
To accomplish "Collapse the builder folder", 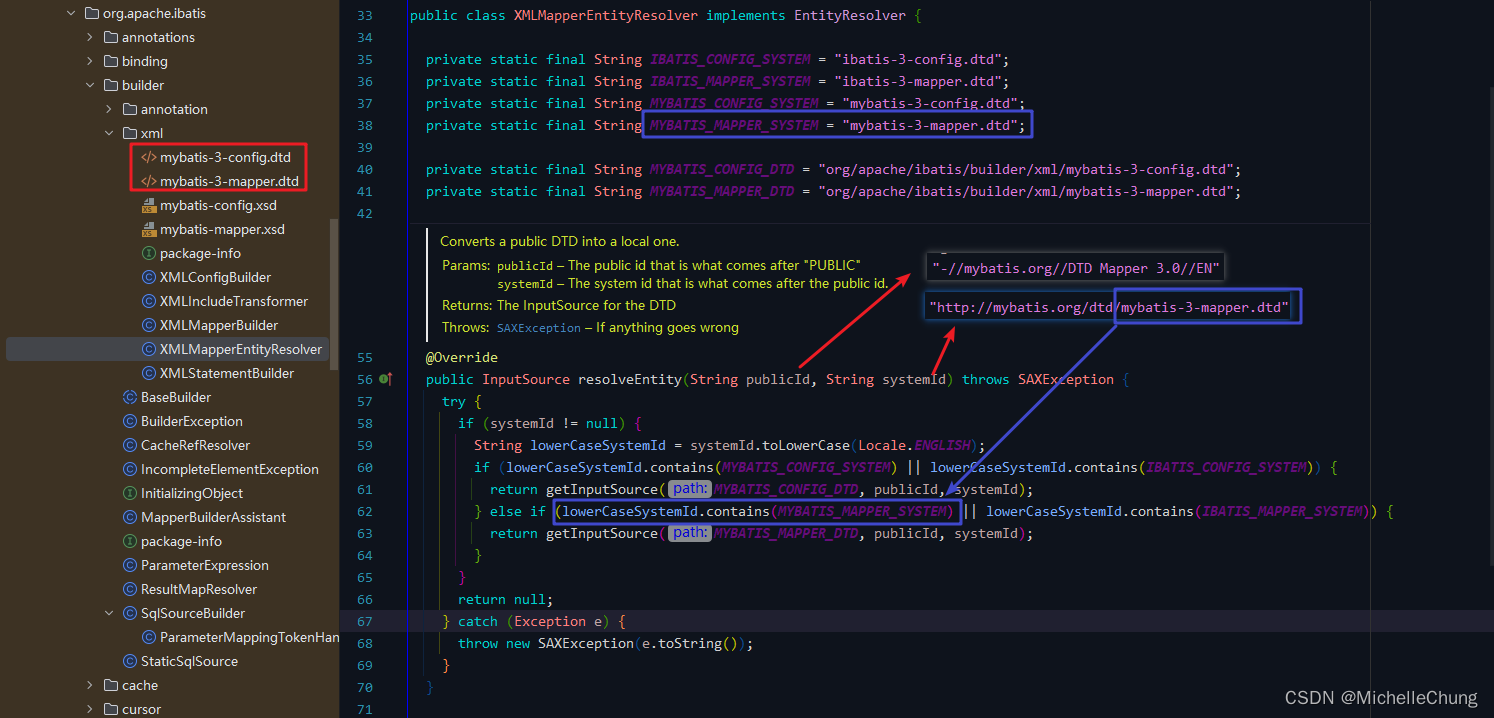I will [x=90, y=85].
